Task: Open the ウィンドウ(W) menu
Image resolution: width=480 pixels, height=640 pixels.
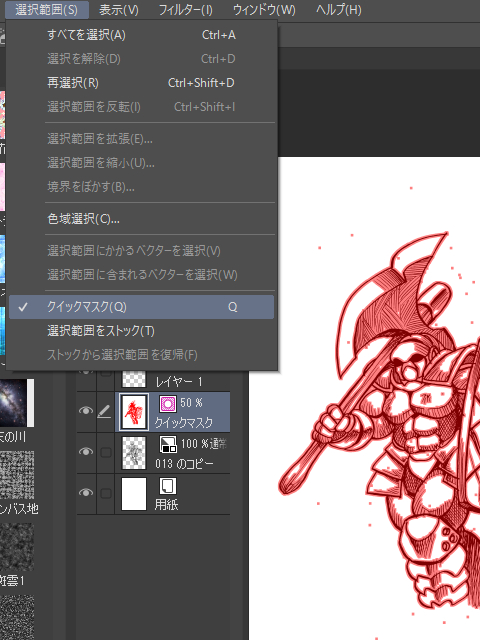Action: 264,10
